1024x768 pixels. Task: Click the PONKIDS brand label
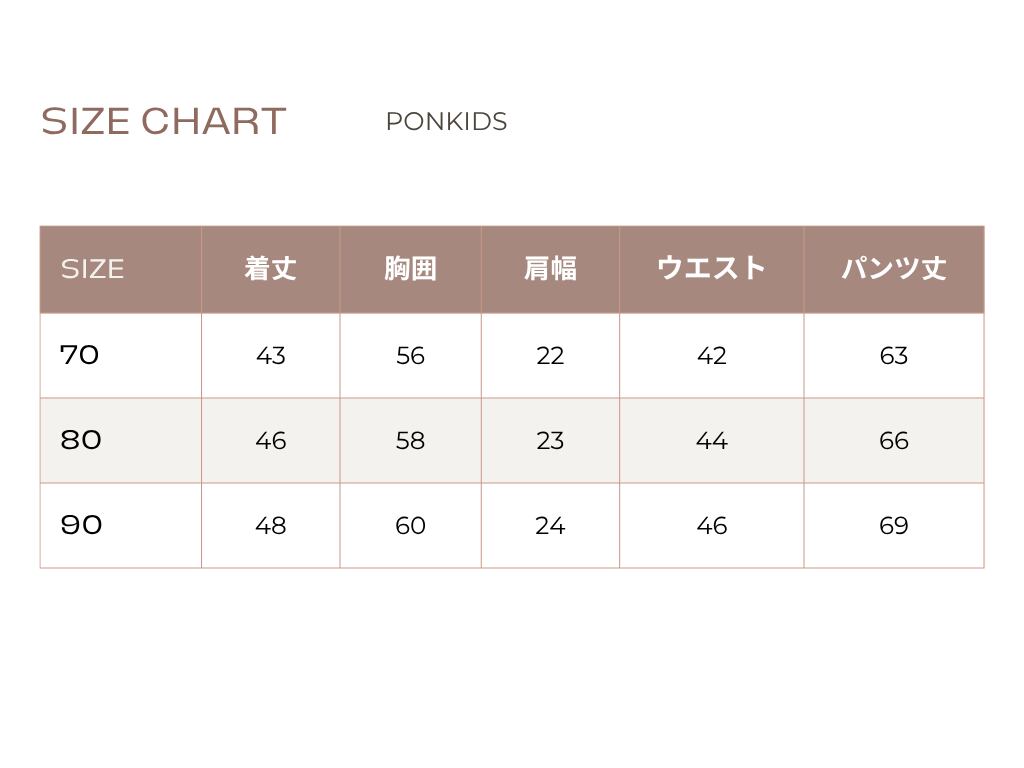coord(446,122)
